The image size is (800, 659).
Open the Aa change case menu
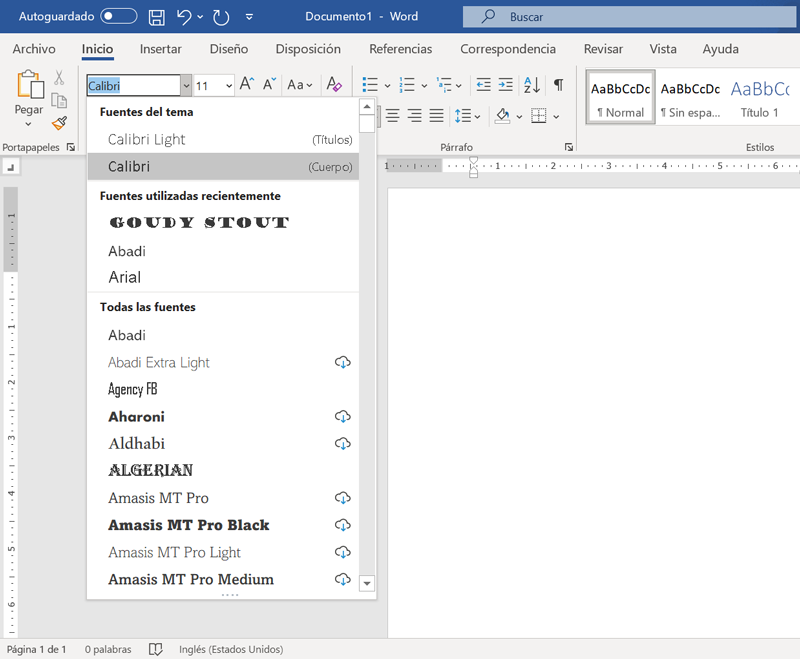tap(299, 85)
